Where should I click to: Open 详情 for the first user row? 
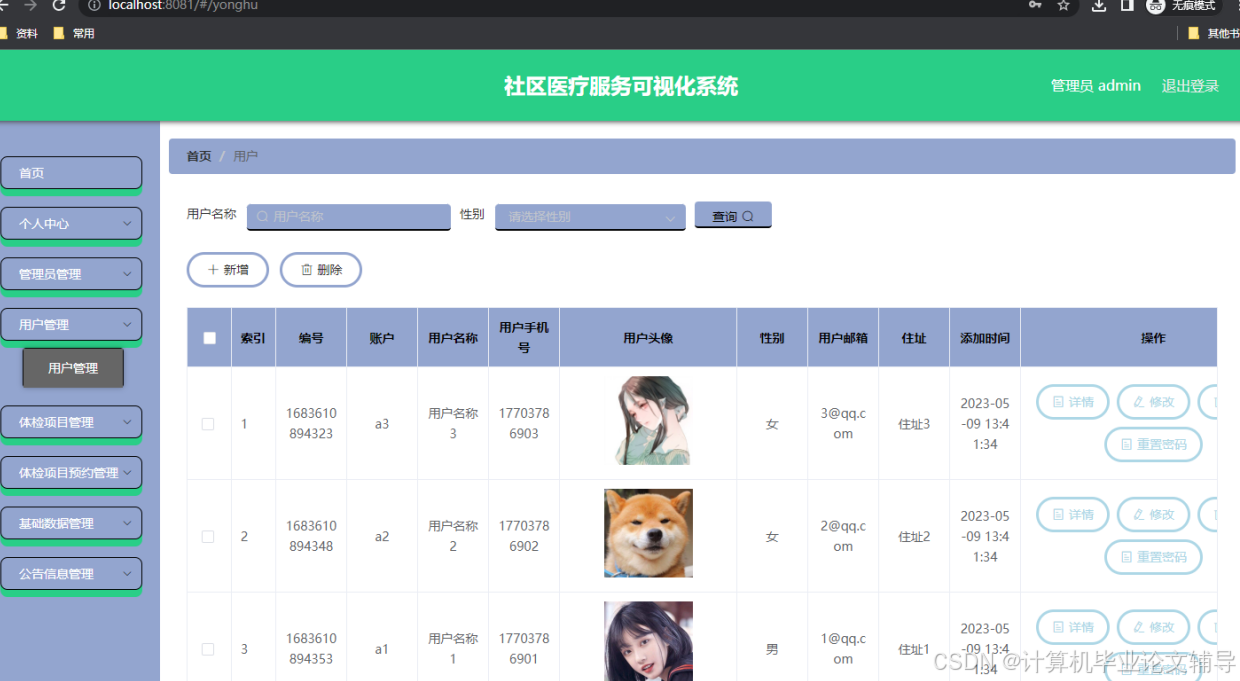pos(1072,401)
